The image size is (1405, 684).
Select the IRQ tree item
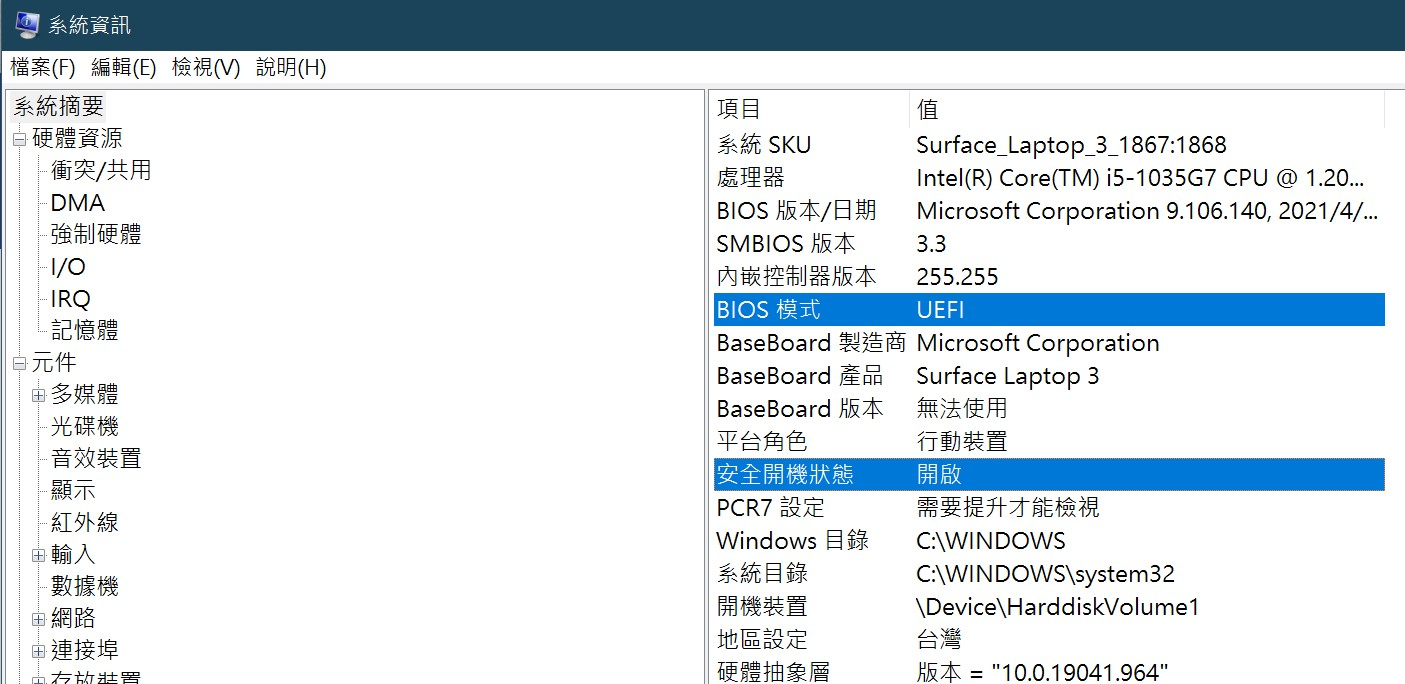71,299
